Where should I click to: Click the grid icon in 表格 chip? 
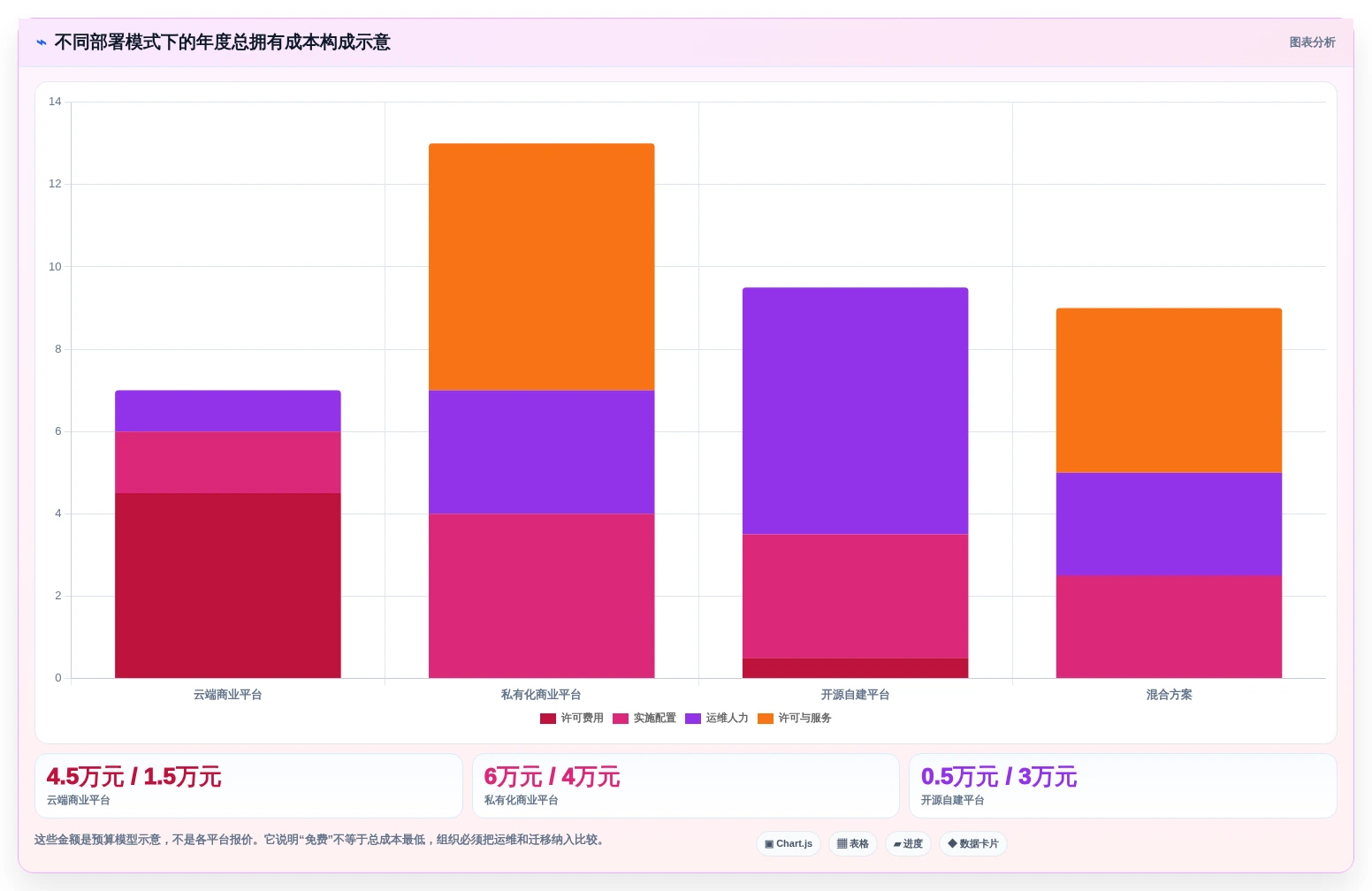(842, 844)
